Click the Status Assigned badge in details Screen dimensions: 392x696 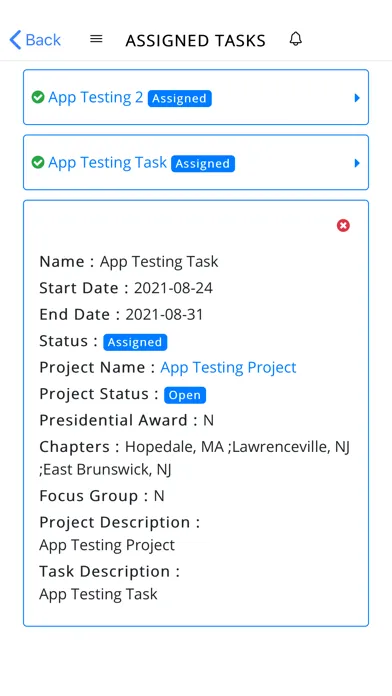(x=135, y=342)
